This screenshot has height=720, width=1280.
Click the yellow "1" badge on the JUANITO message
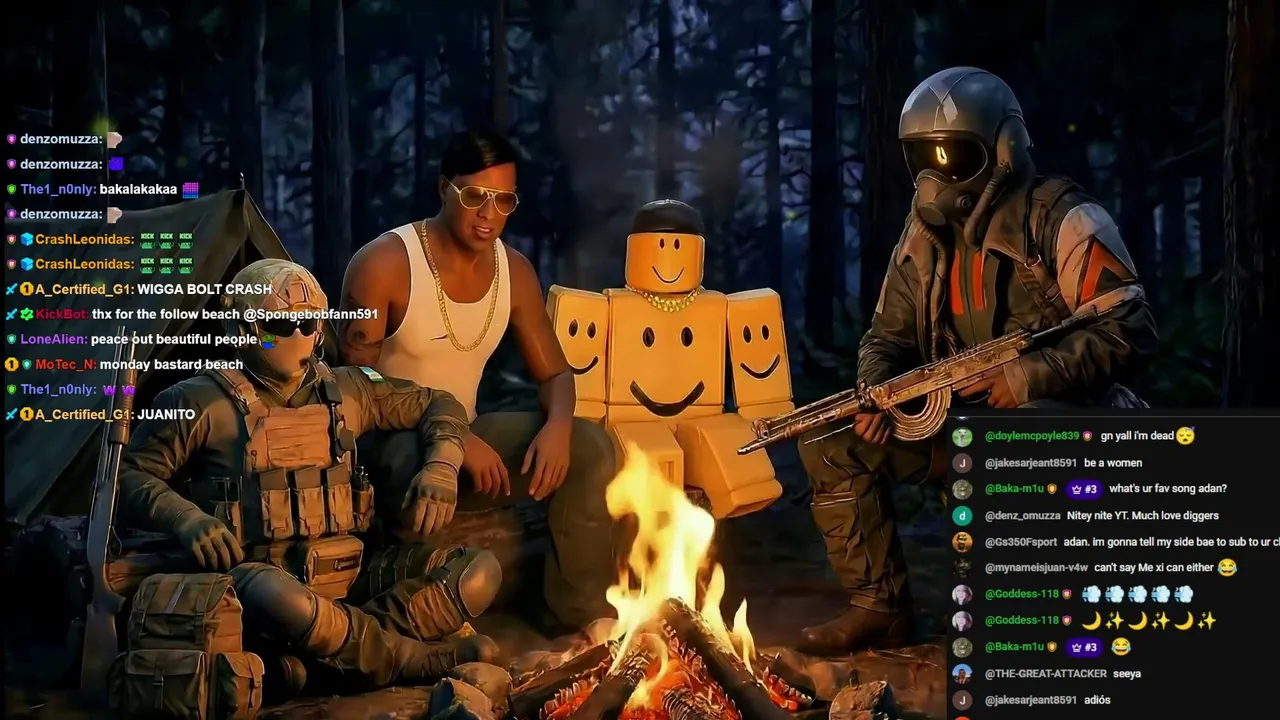26,415
